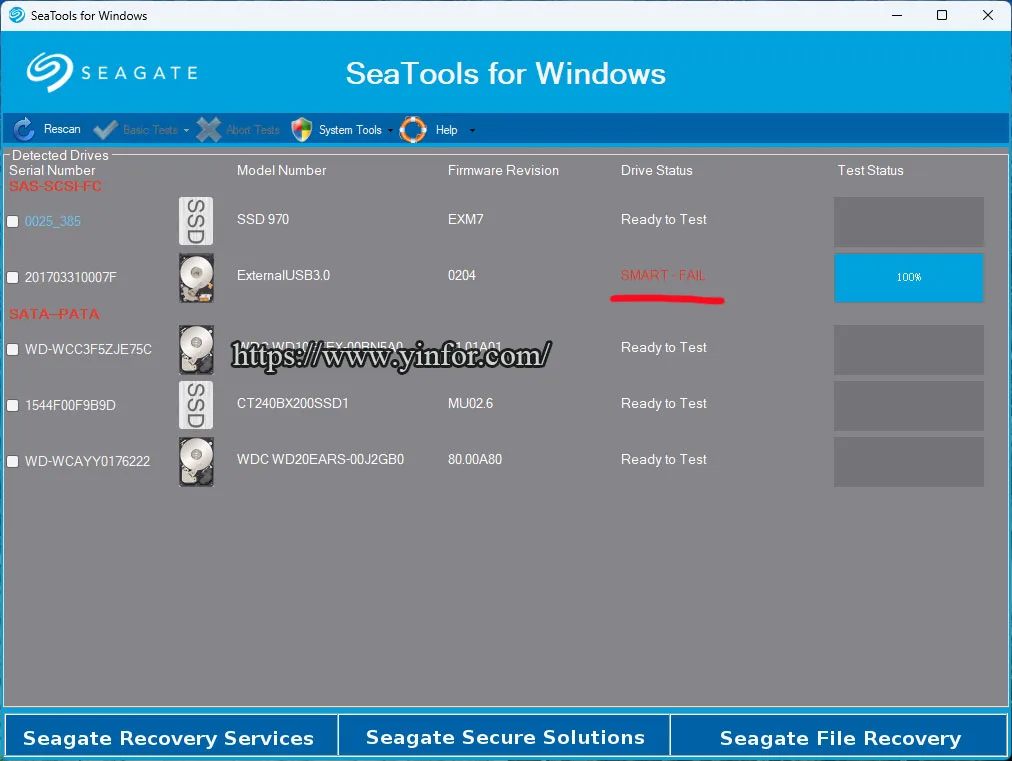Check the box for drive 201703310007F
This screenshot has height=761, width=1012.
12,278
